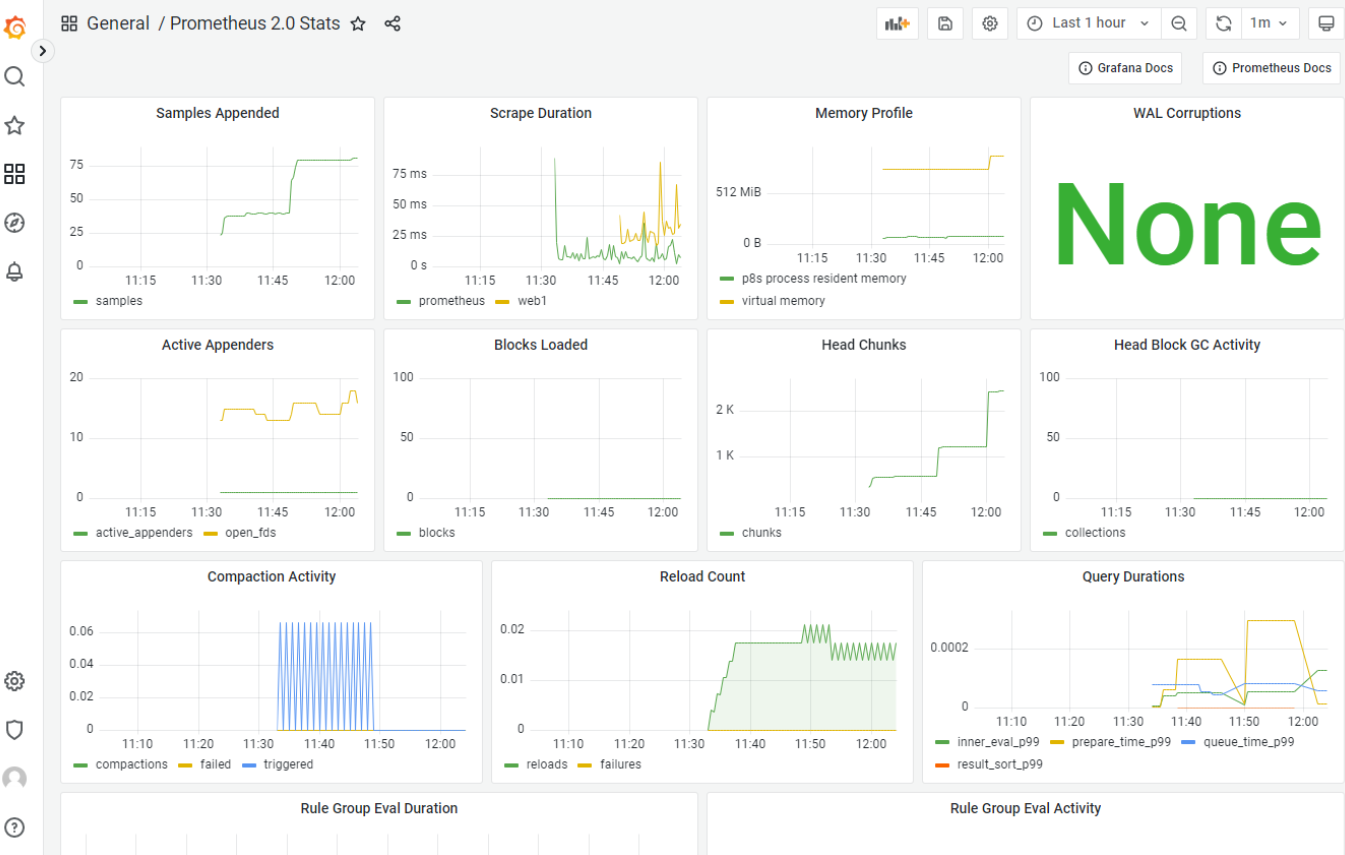Toggle the open_fds series legend
Viewport: 1345px width, 855px height.
(250, 533)
